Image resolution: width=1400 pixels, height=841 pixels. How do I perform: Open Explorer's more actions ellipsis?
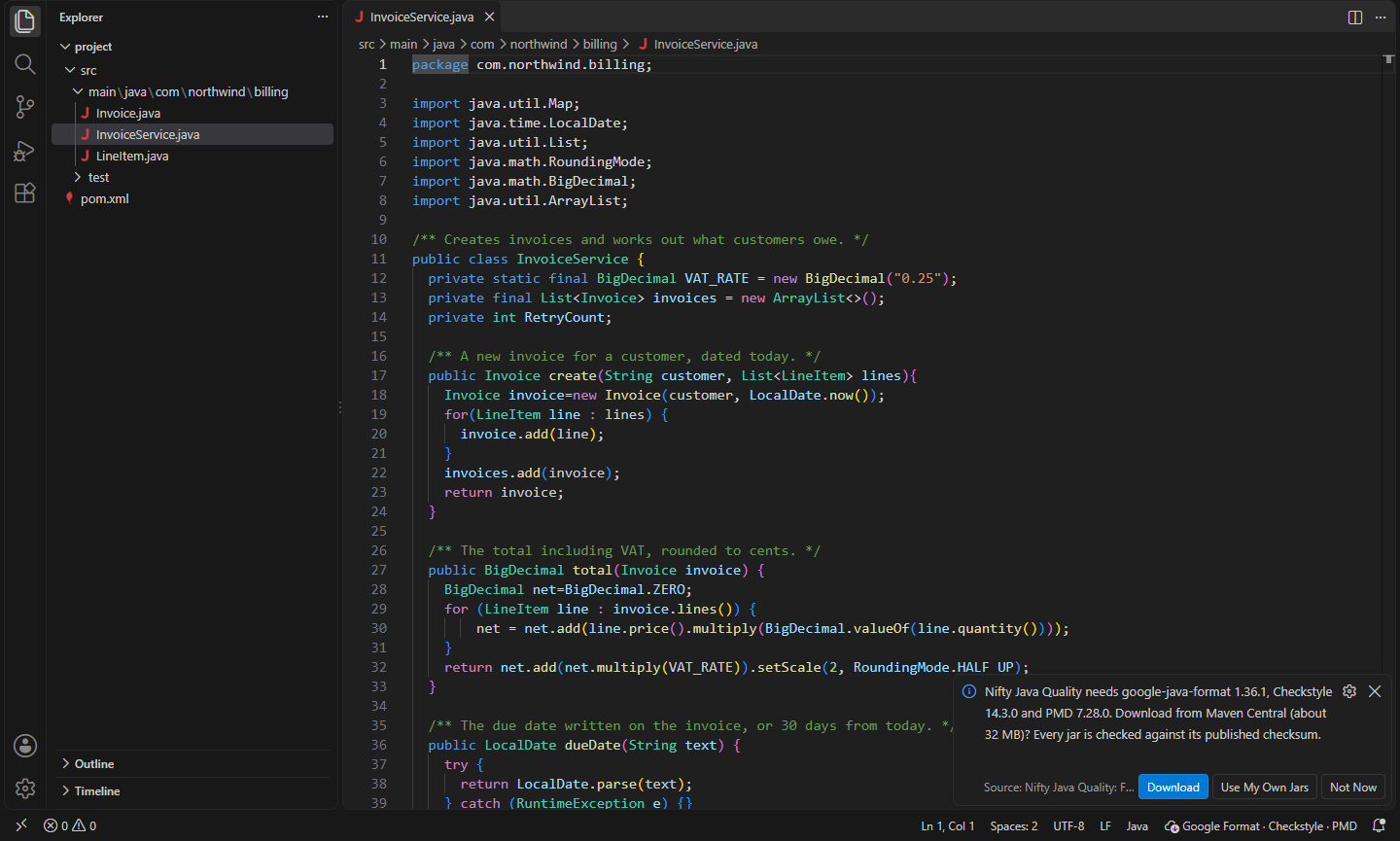point(323,18)
